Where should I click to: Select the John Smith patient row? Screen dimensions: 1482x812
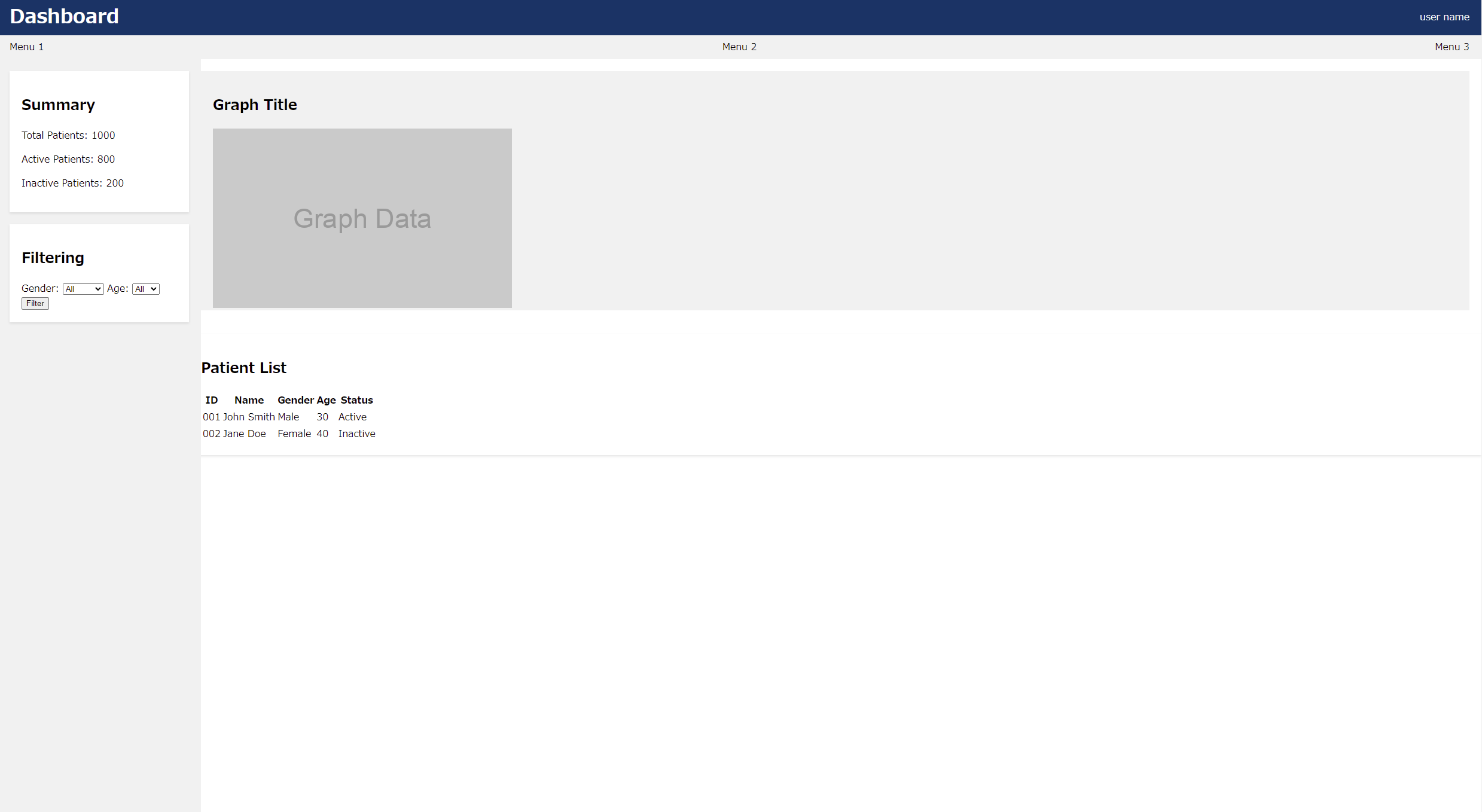[248, 417]
